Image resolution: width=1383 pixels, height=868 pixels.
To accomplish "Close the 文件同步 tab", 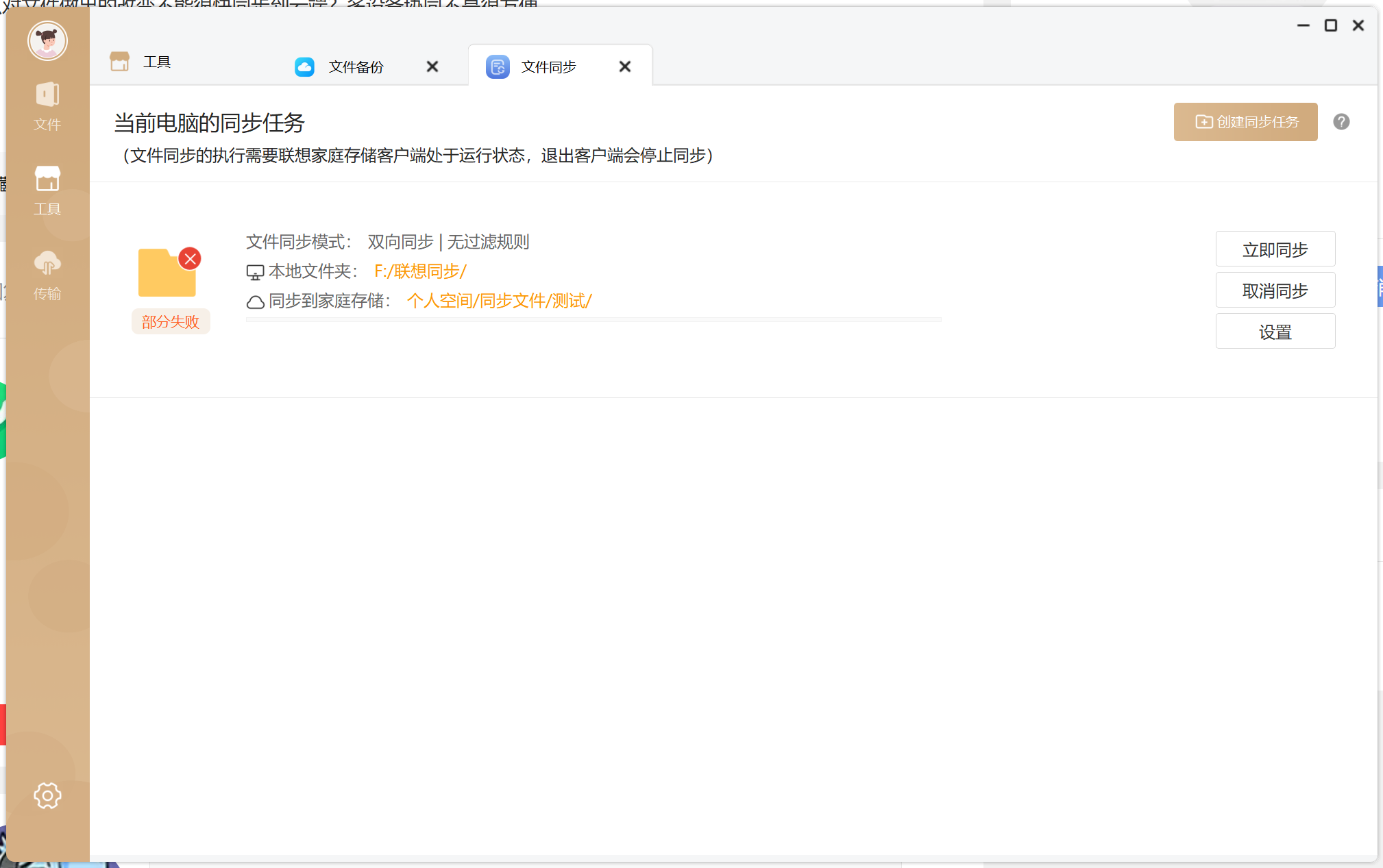I will point(625,66).
